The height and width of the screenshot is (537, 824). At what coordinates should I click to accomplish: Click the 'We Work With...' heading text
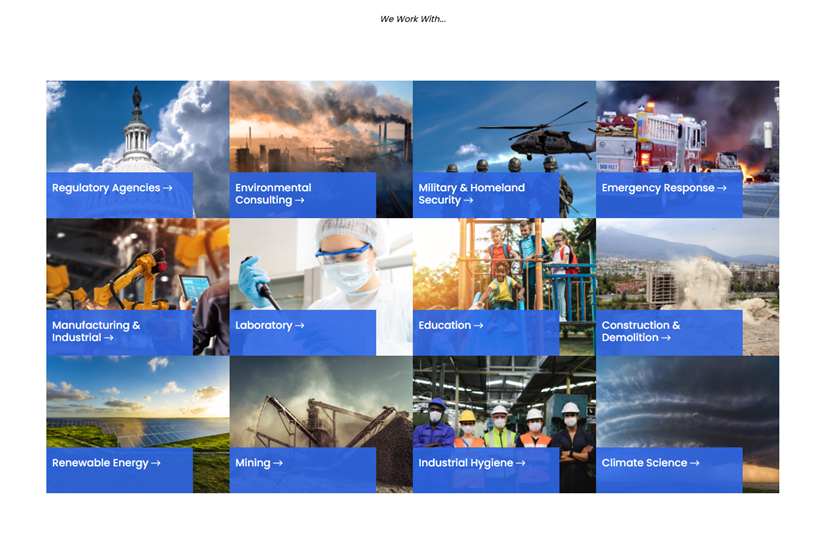click(413, 19)
